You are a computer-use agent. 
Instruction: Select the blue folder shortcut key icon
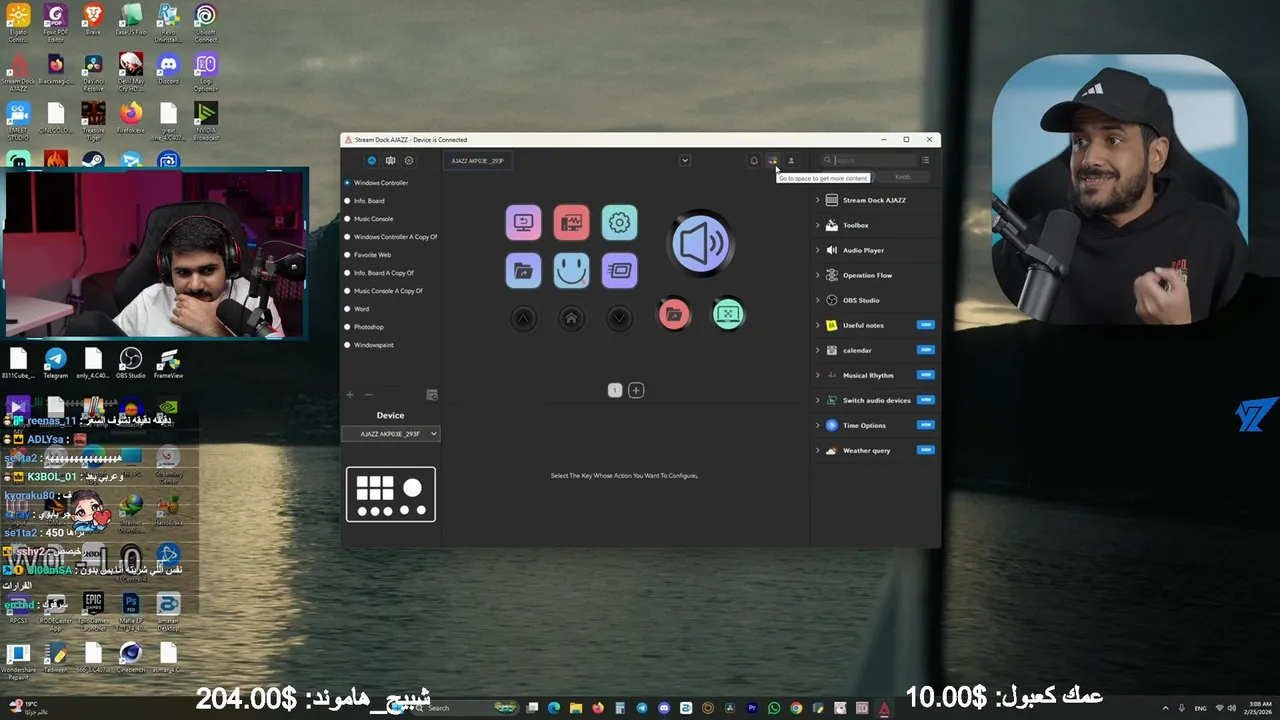pyautogui.click(x=523, y=270)
